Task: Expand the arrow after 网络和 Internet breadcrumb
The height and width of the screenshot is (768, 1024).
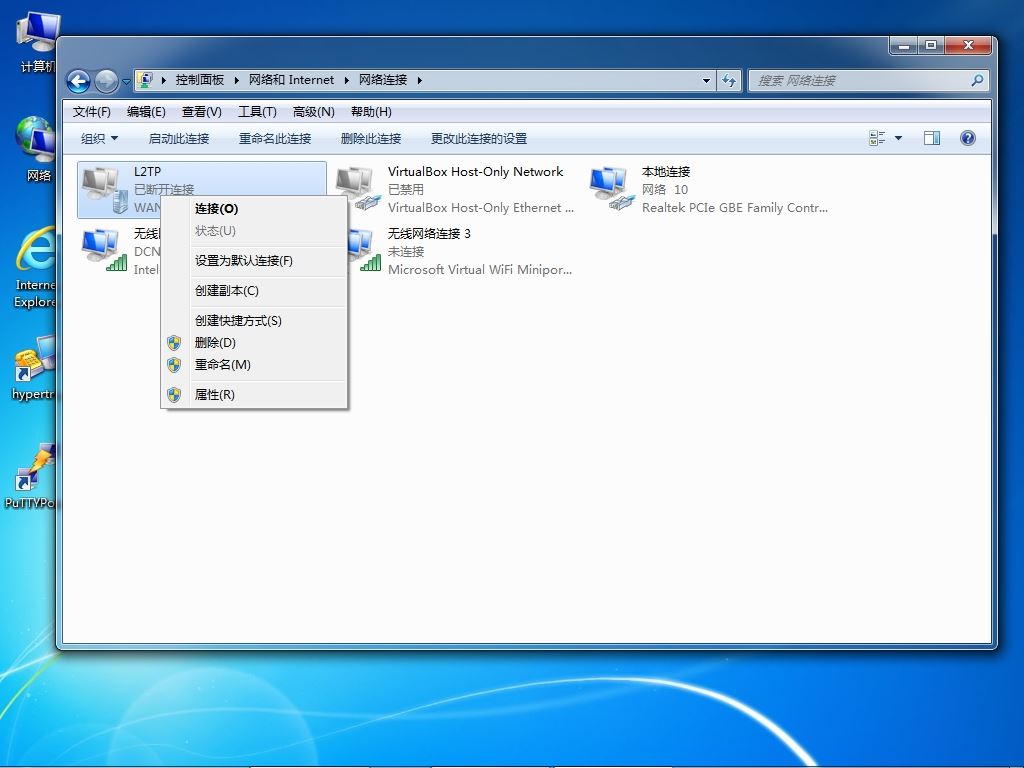Action: pyautogui.click(x=347, y=80)
